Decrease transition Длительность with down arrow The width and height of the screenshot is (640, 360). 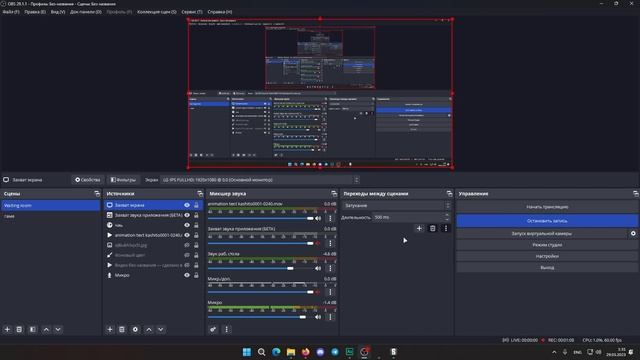click(447, 220)
